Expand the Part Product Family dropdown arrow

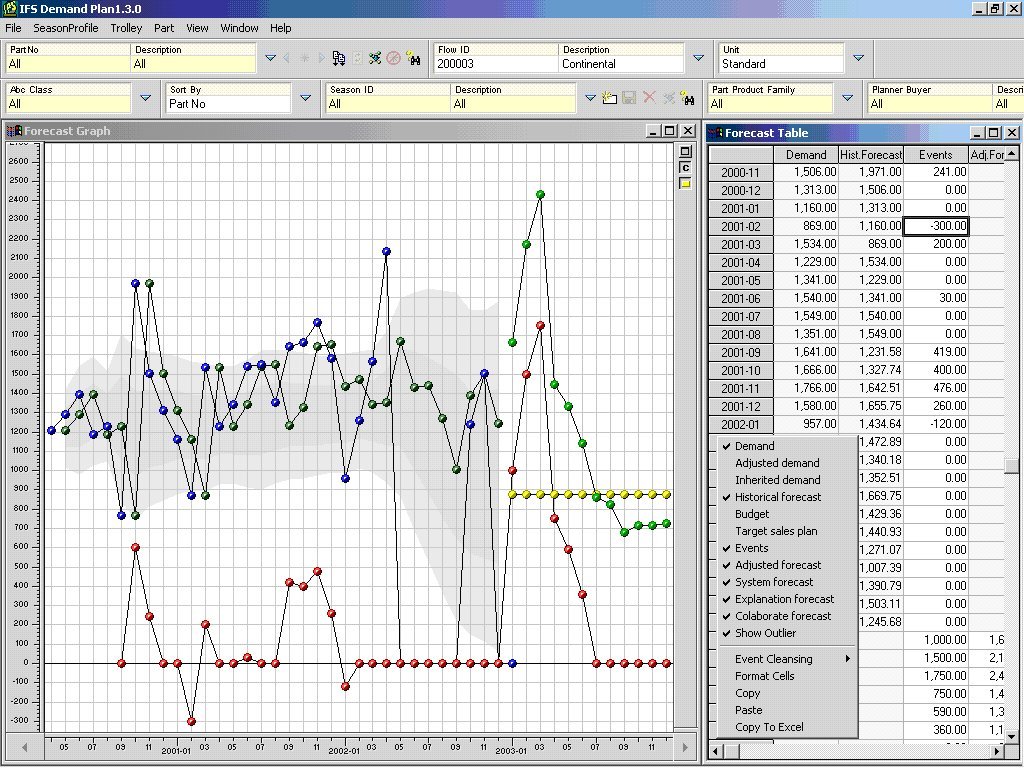[848, 98]
